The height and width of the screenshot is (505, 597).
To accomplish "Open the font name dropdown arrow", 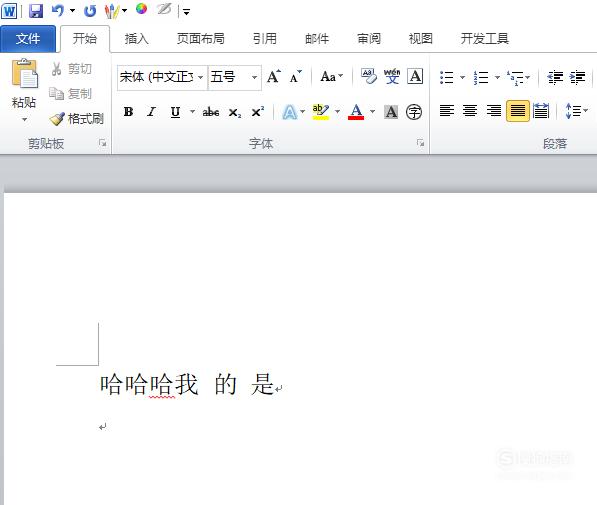I will point(201,77).
